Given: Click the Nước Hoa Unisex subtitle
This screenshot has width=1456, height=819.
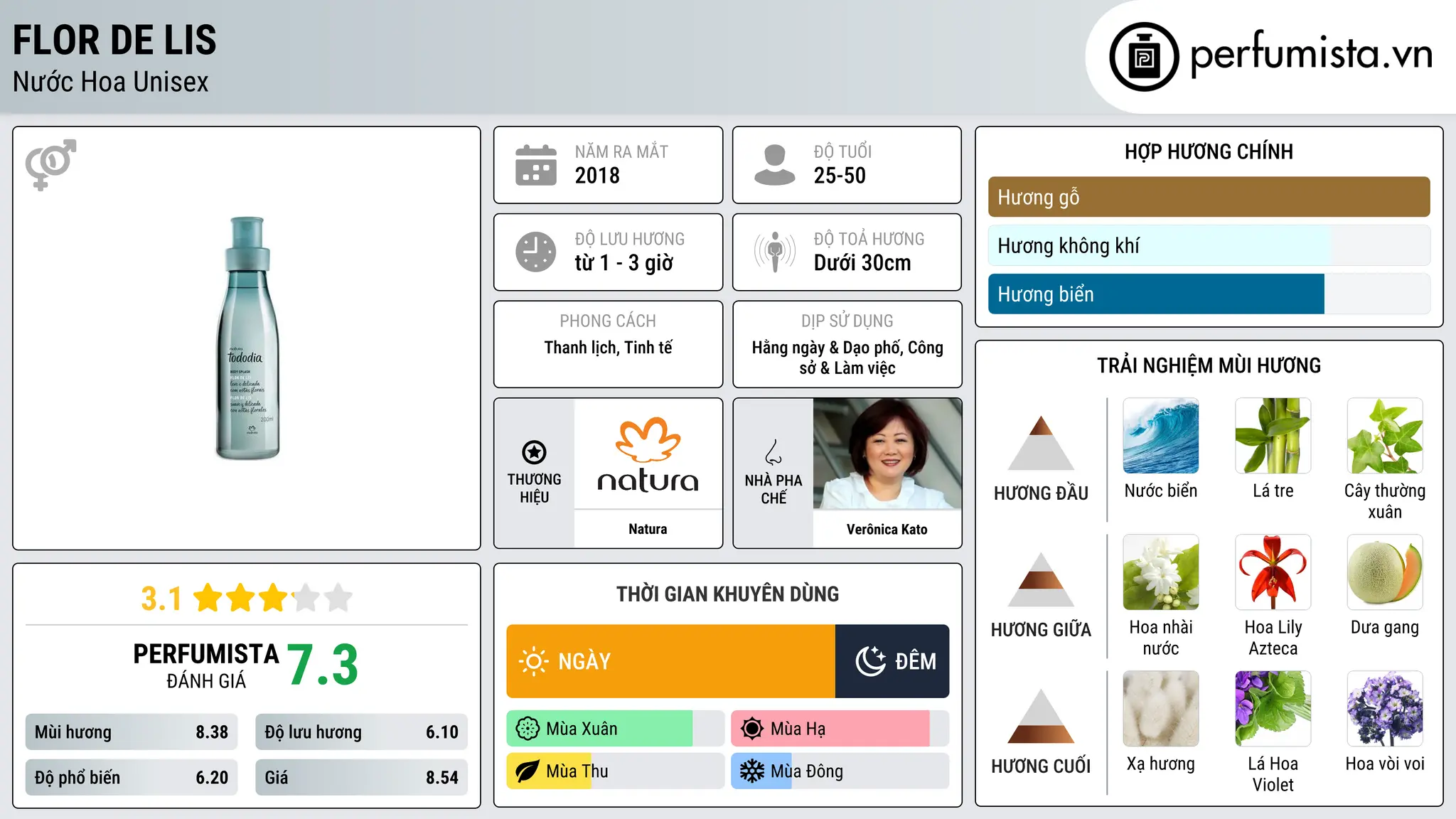Looking at the screenshot, I should (110, 82).
